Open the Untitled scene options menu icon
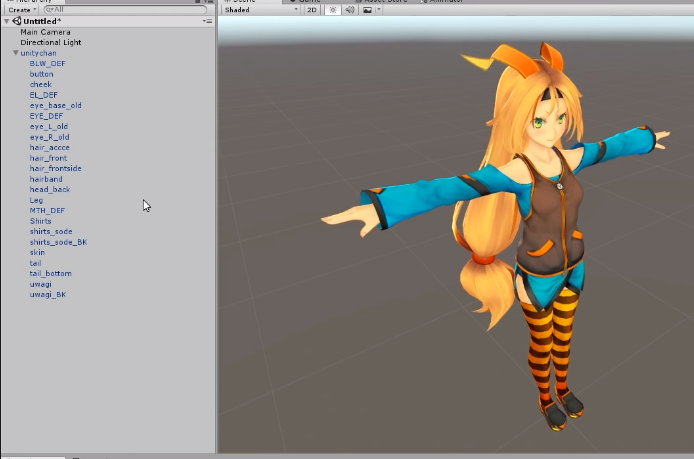 pyautogui.click(x=207, y=21)
